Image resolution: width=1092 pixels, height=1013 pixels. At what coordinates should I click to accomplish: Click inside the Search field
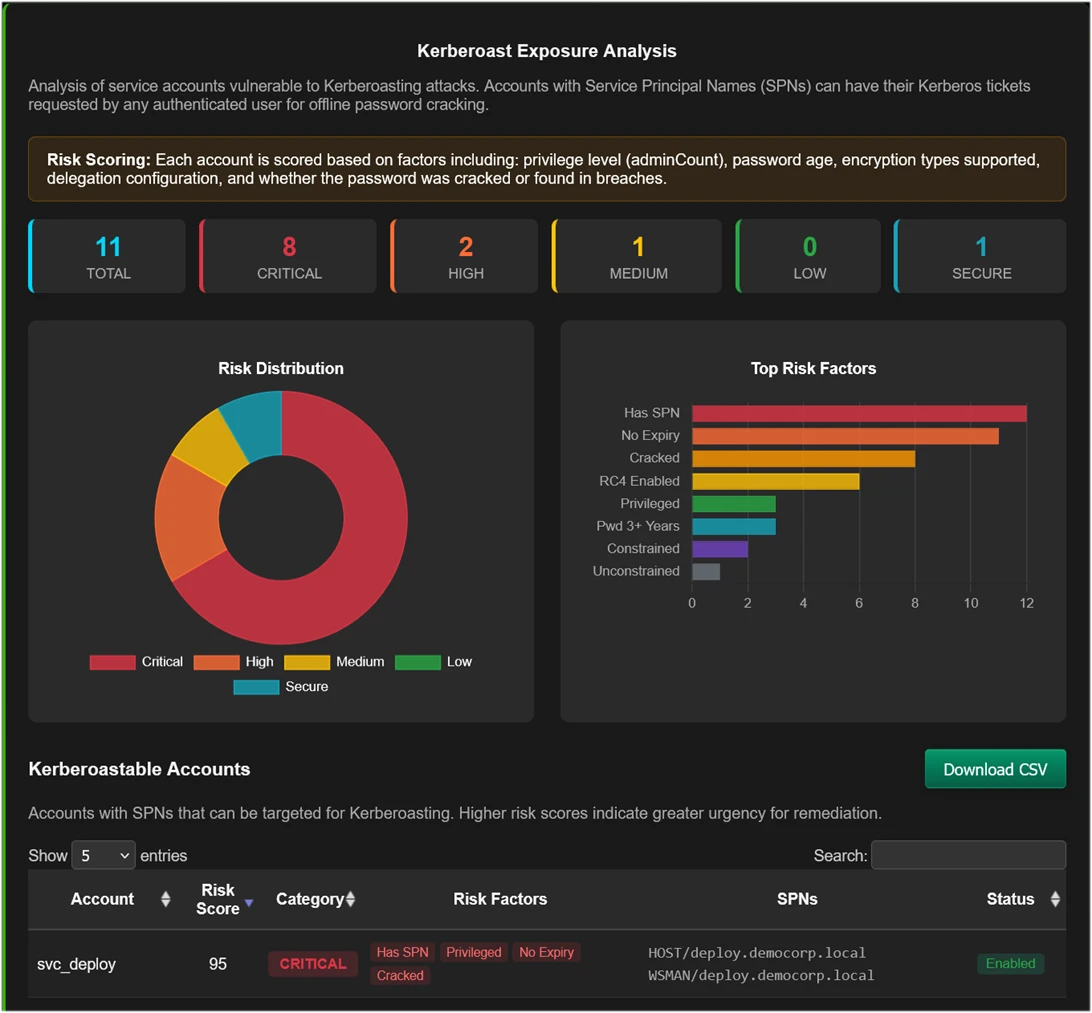[x=968, y=855]
